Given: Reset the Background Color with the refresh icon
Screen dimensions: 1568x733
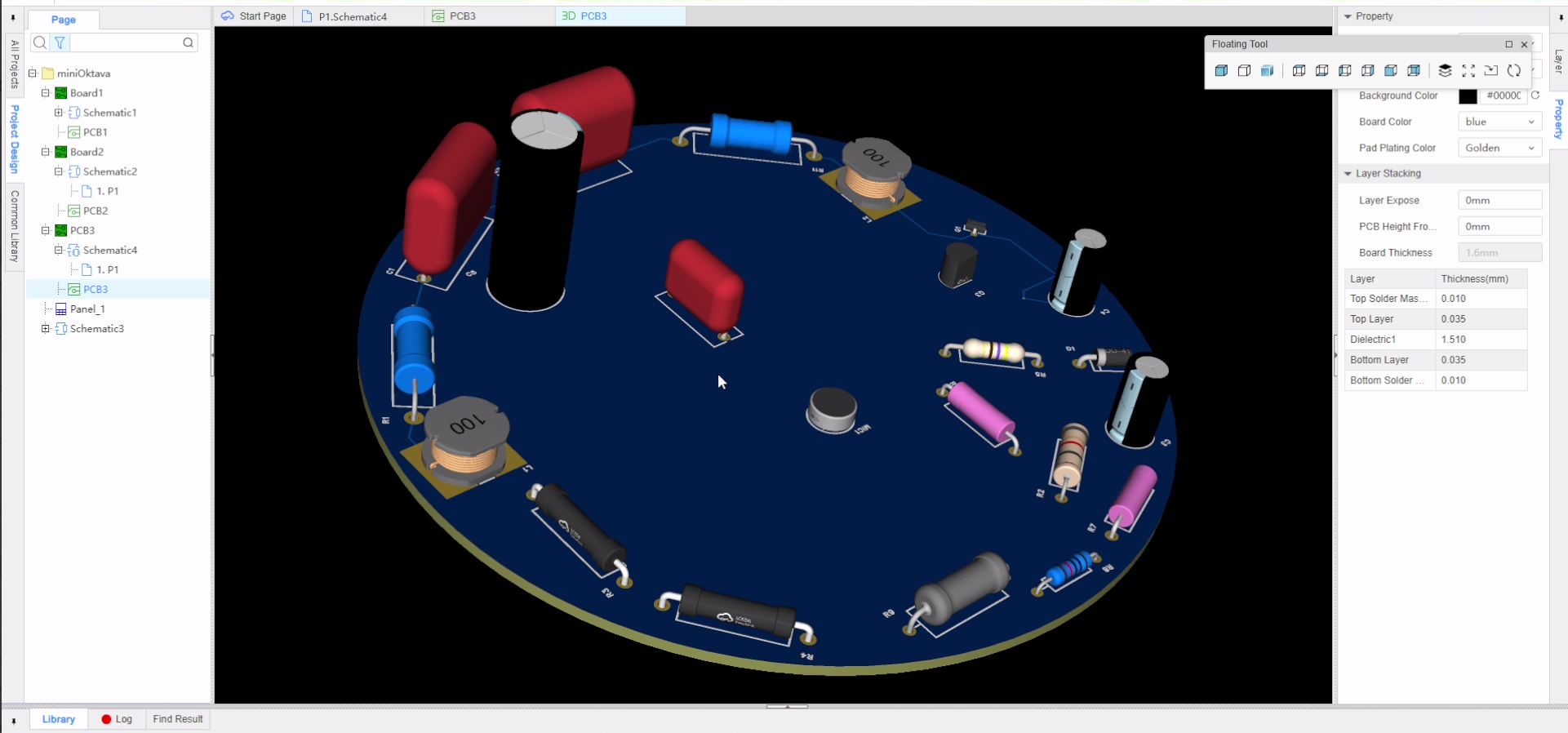Looking at the screenshot, I should click(x=1535, y=96).
